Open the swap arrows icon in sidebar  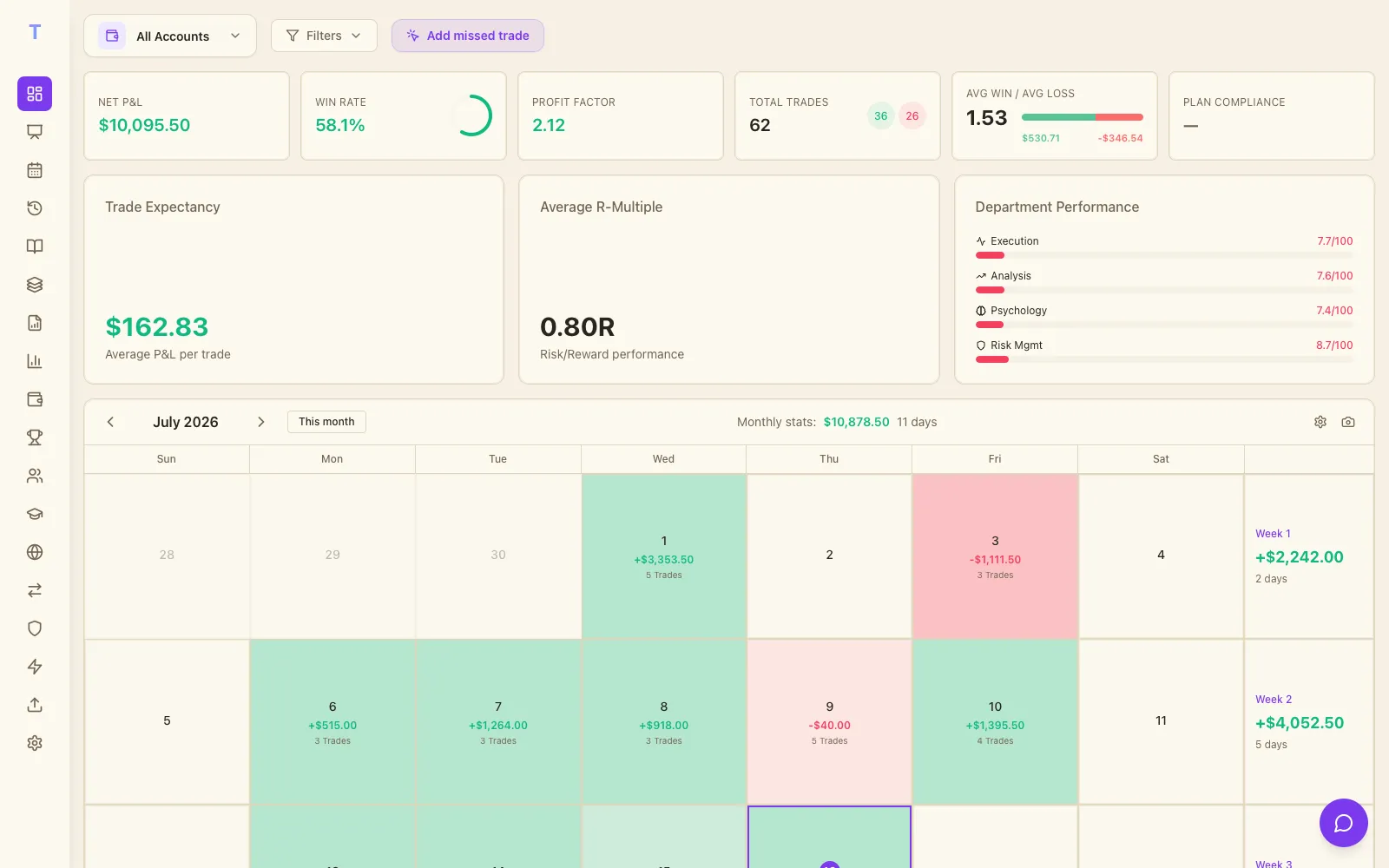click(x=35, y=590)
